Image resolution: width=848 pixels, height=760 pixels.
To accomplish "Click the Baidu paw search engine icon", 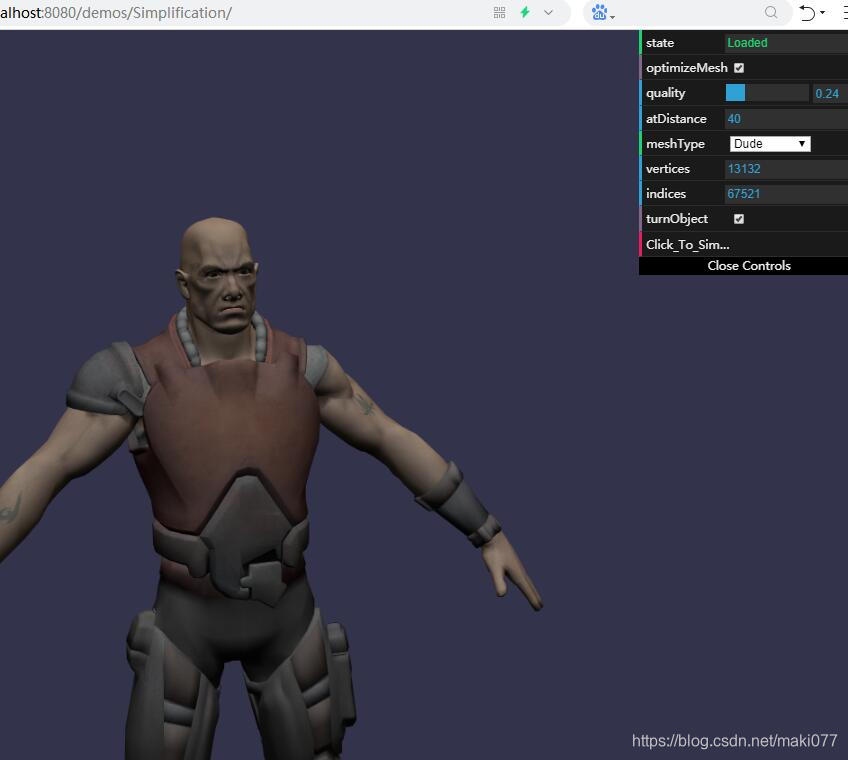I will (599, 12).
